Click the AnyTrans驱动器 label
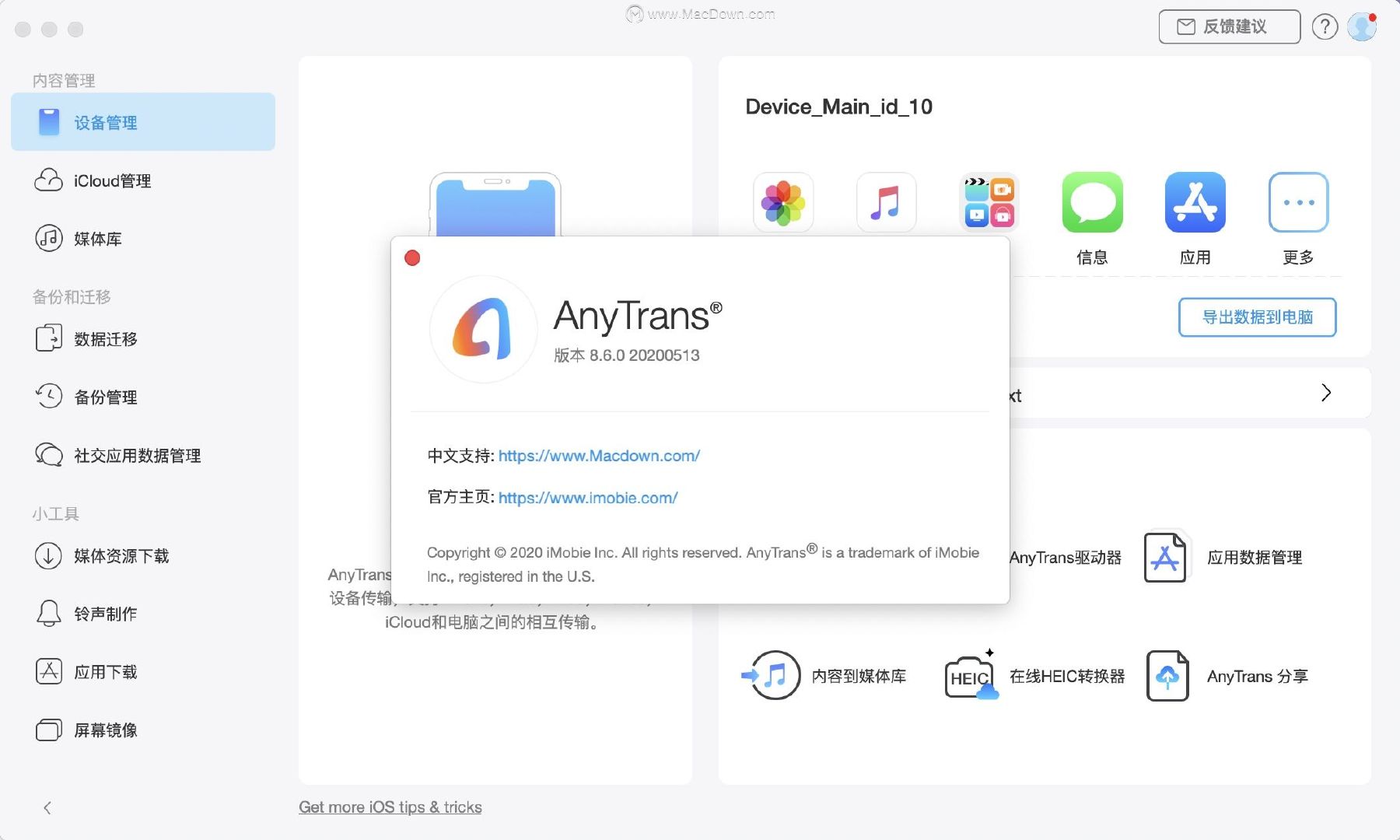The height and width of the screenshot is (840, 1400). [1066, 558]
